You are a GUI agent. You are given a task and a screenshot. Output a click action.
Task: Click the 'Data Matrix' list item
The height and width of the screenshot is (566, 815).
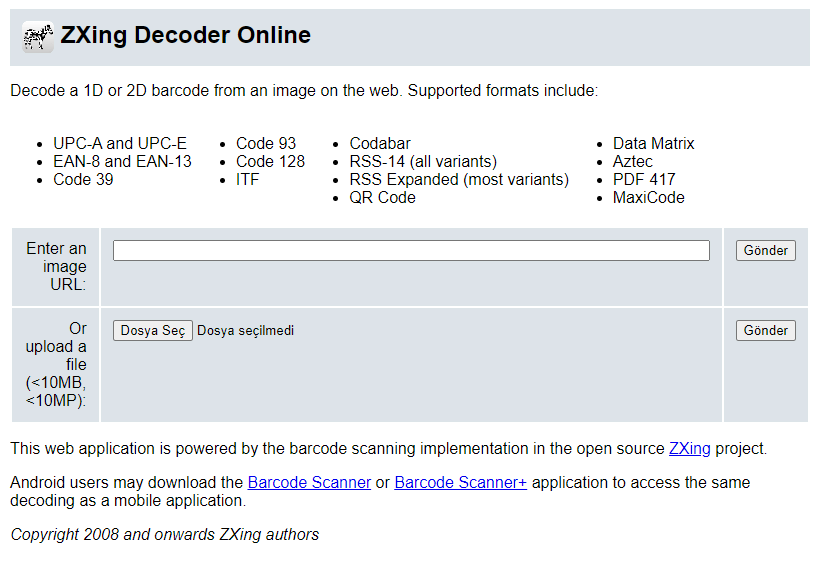pyautogui.click(x=653, y=143)
